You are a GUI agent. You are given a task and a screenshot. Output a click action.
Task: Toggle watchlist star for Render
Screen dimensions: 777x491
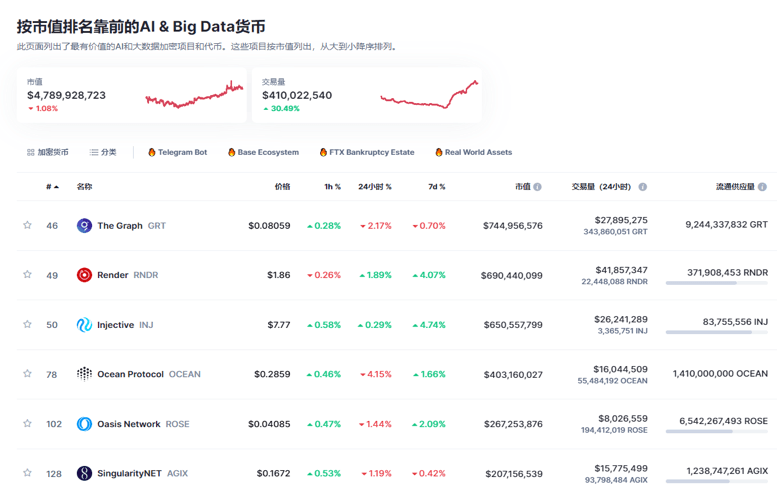coord(27,275)
